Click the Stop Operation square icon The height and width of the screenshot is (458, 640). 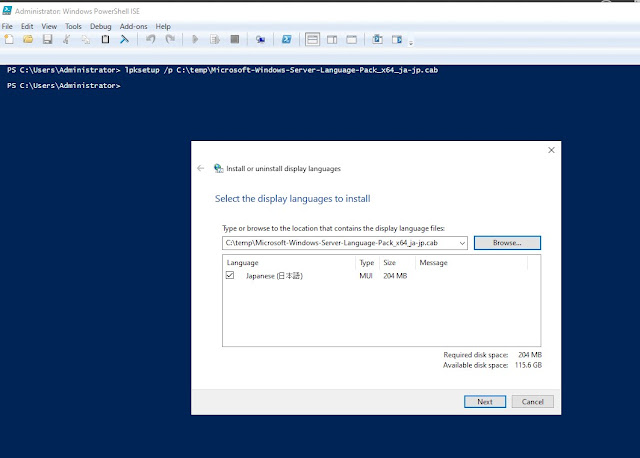(x=235, y=39)
